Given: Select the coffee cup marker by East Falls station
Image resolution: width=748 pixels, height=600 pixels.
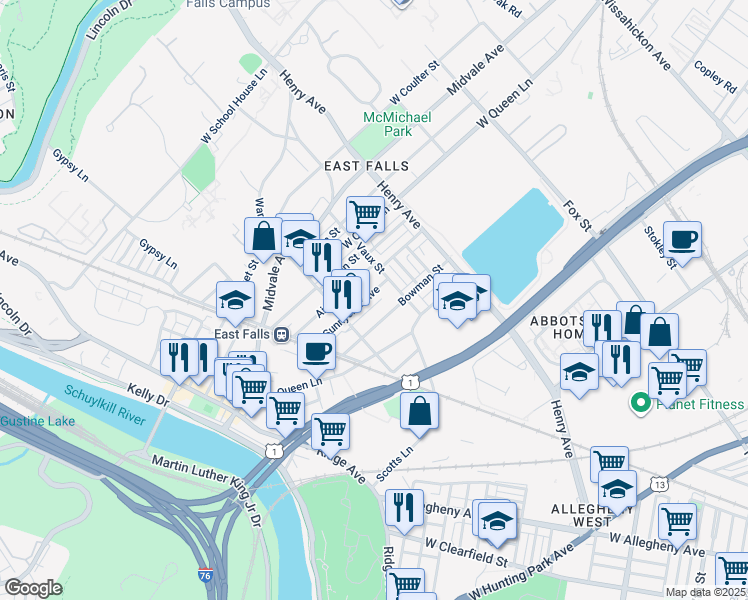Looking at the screenshot, I should pos(316,356).
